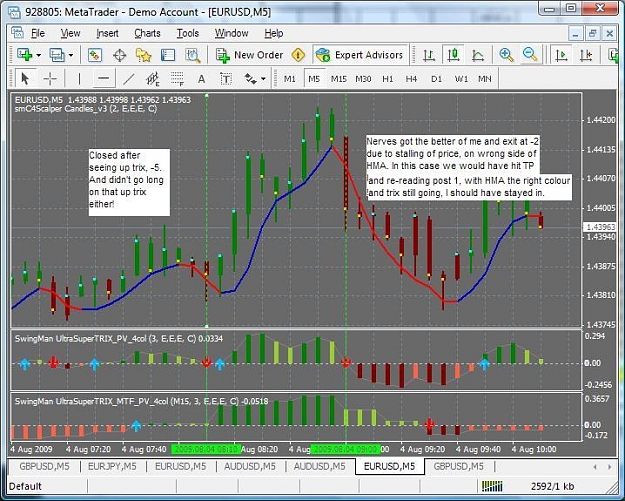The width and height of the screenshot is (625, 501).
Task: Enable Auto Scroll chart icon
Action: (x=562, y=55)
